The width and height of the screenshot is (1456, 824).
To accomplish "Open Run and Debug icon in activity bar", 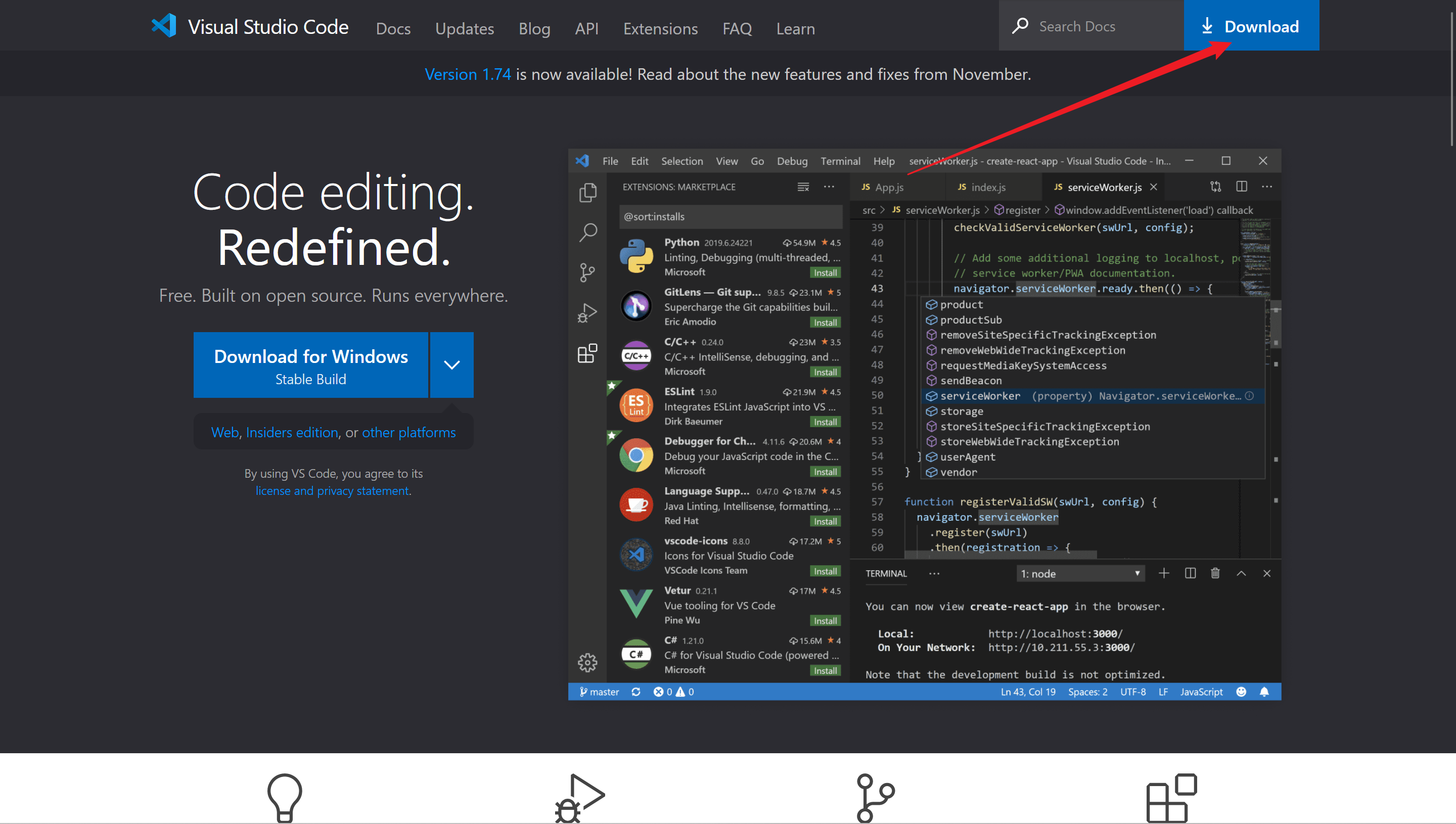I will click(587, 313).
